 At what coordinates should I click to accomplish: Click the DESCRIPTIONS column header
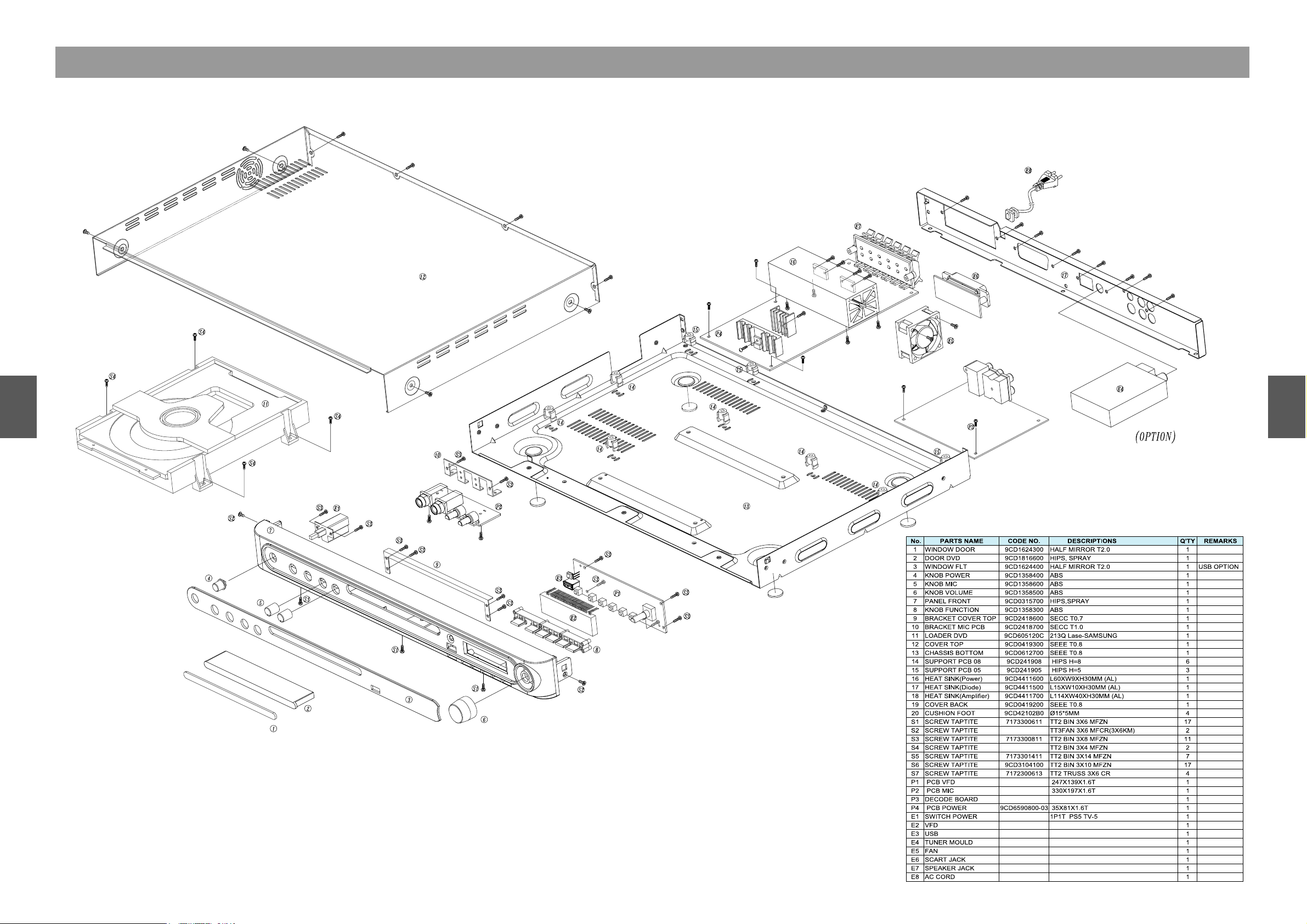coord(1091,541)
